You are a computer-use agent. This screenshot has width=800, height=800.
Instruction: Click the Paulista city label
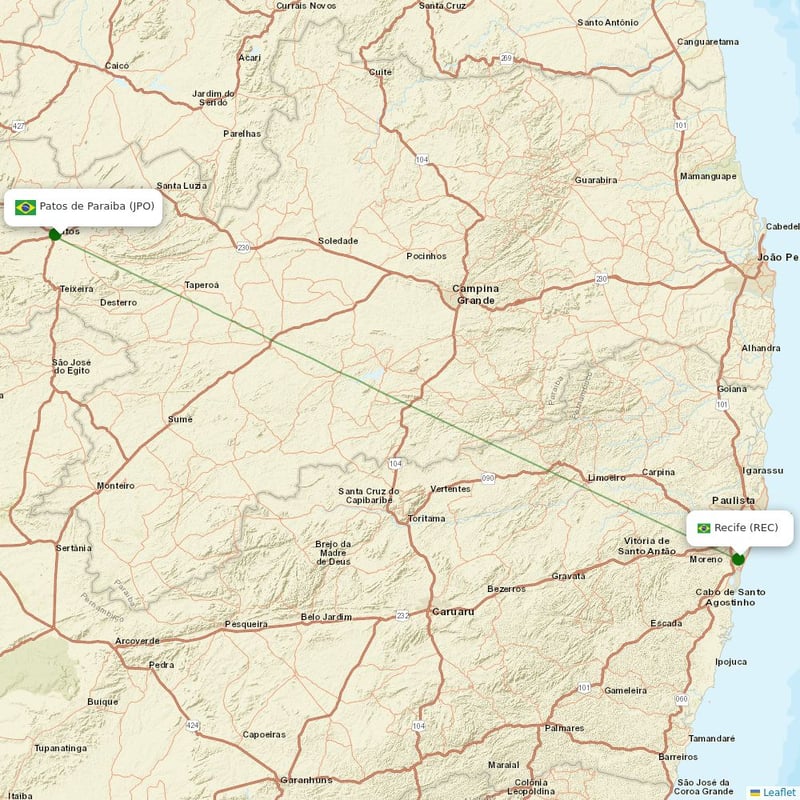click(733, 501)
